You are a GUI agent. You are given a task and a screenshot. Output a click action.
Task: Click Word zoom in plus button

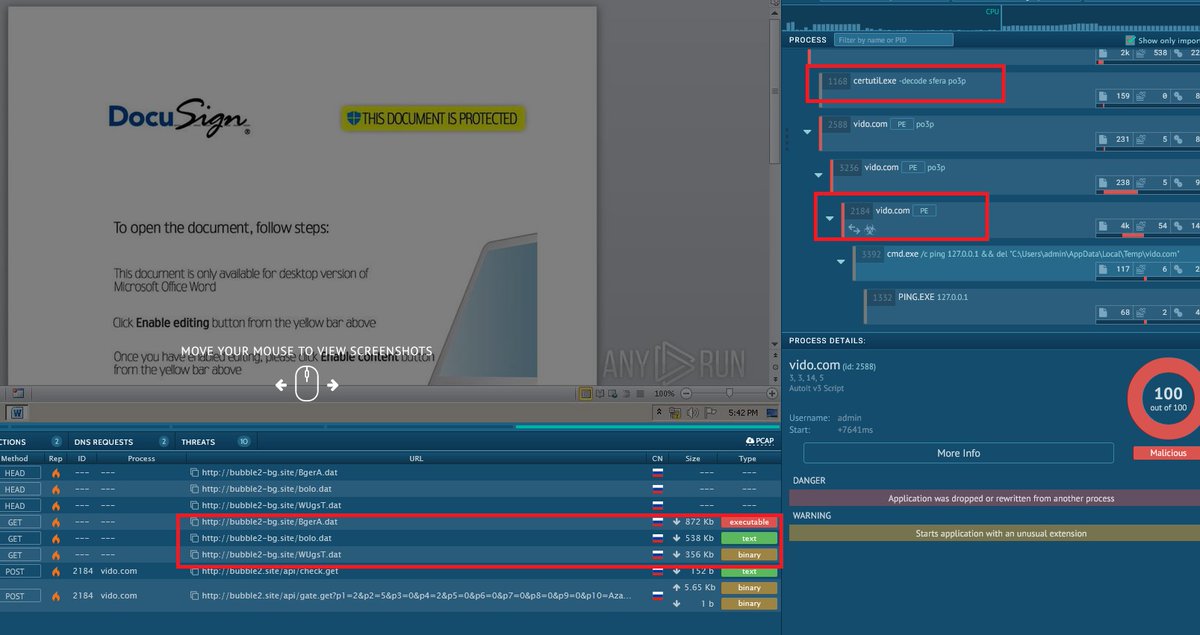pyautogui.click(x=772, y=394)
